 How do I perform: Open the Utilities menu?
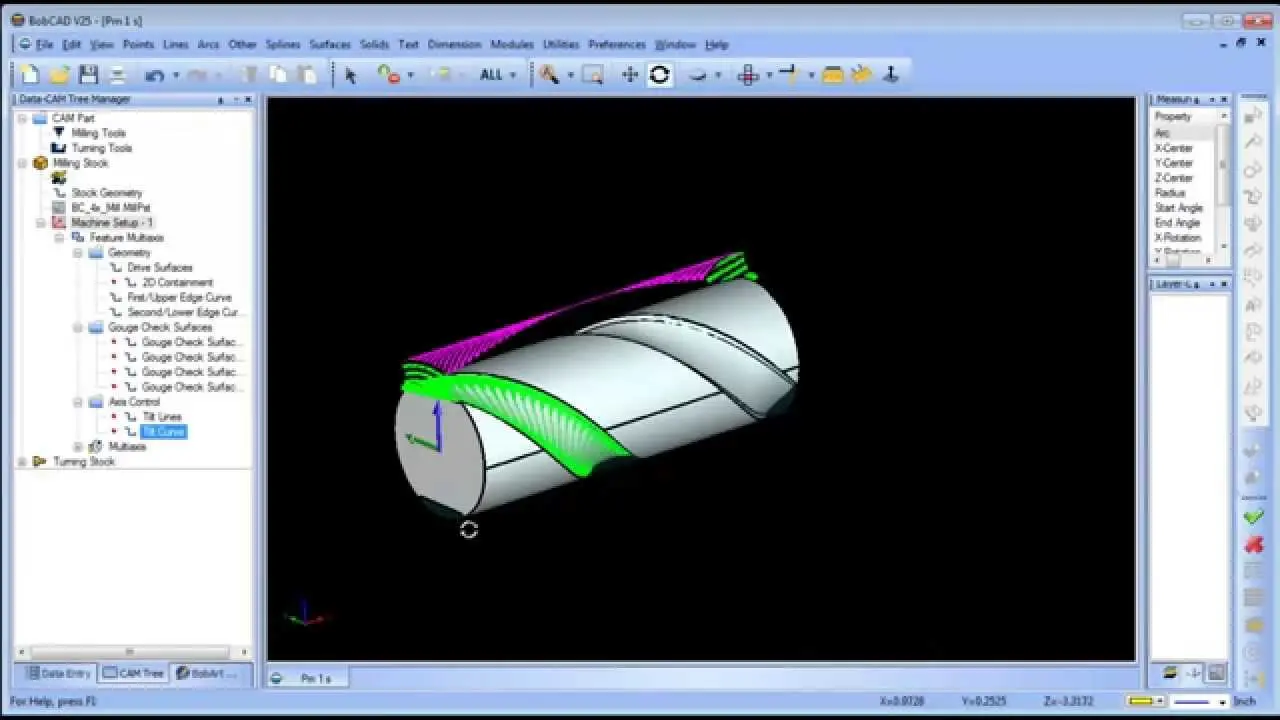tap(561, 44)
